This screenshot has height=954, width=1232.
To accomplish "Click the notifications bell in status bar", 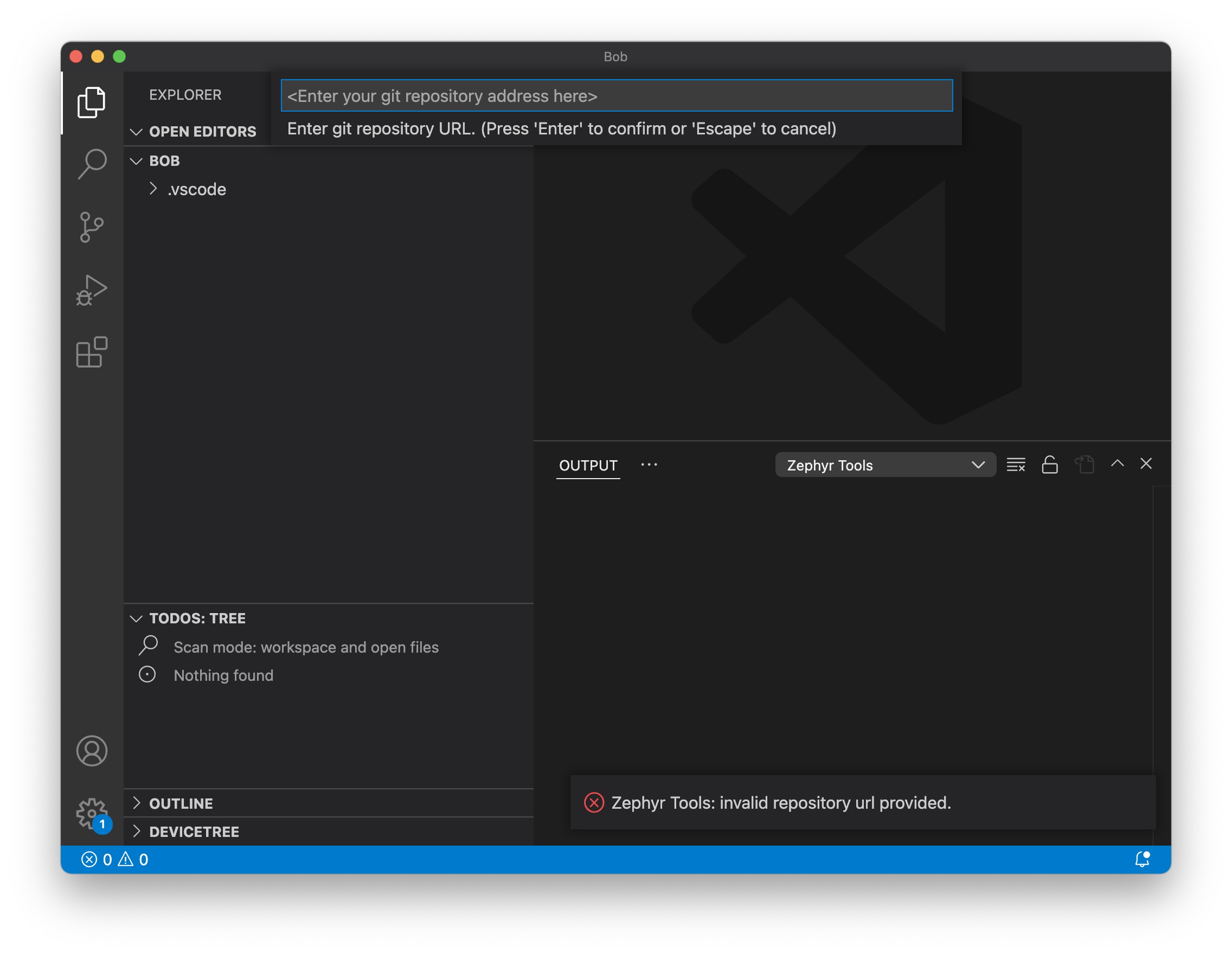I will pos(1142,859).
